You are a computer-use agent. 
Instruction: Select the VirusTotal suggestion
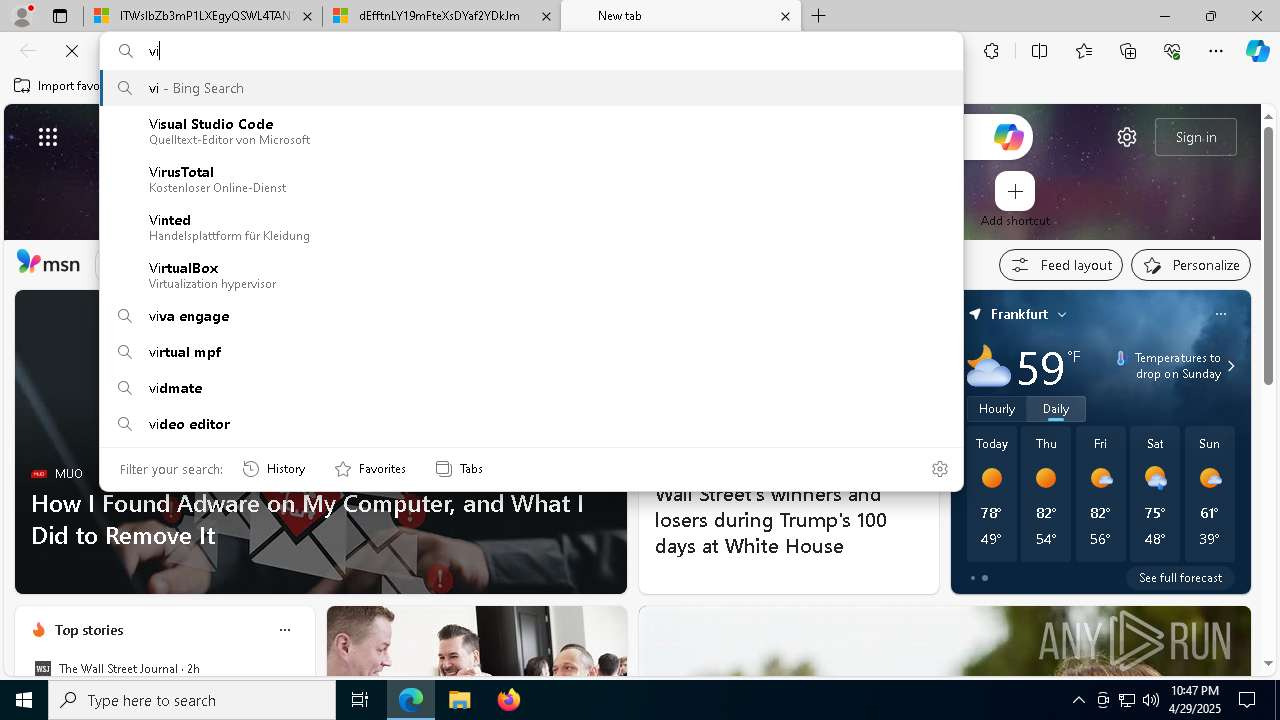pyautogui.click(x=531, y=179)
